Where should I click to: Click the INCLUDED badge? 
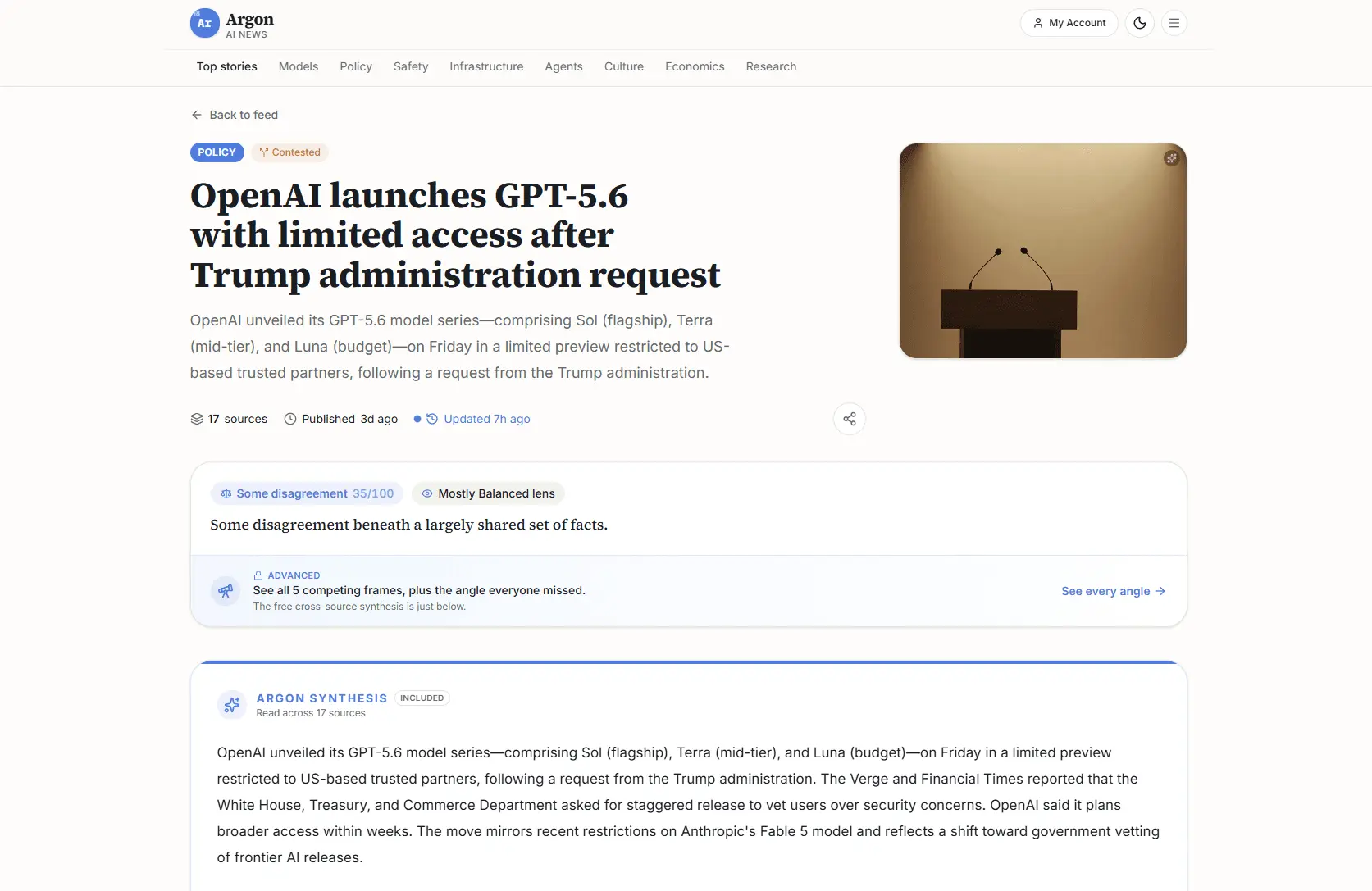tap(422, 698)
